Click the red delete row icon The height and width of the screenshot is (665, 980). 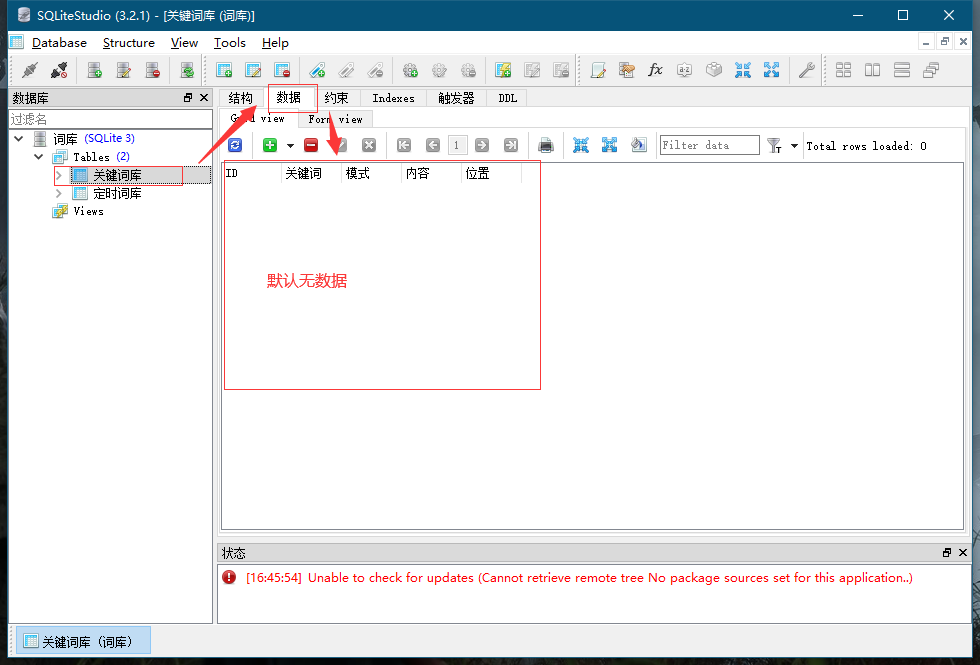[311, 145]
